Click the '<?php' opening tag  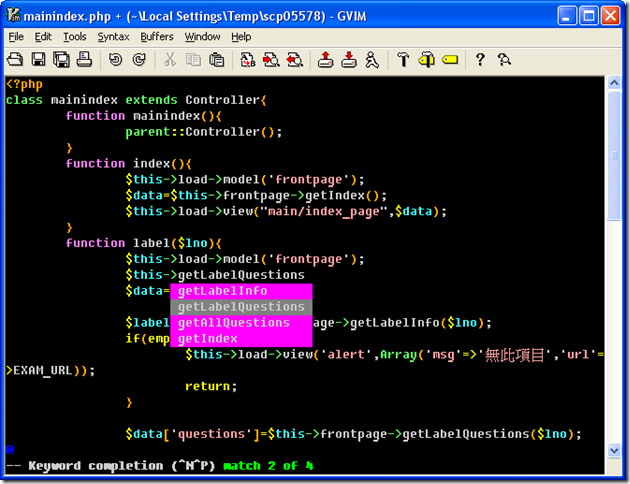[x=24, y=84]
